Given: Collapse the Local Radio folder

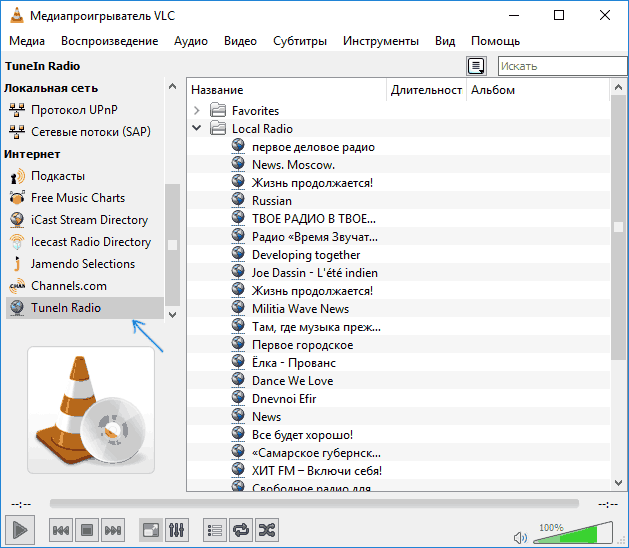Looking at the screenshot, I should coord(197,128).
